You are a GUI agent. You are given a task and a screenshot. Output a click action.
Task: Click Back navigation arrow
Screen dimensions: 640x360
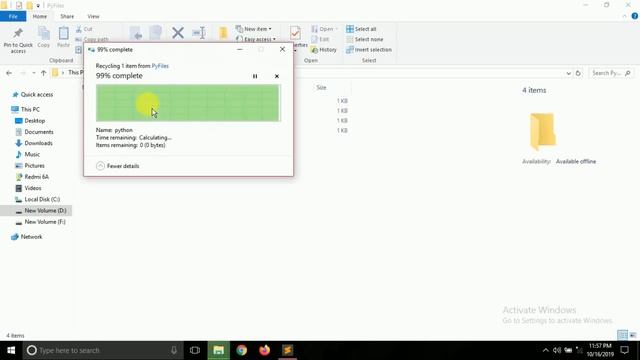(9, 73)
